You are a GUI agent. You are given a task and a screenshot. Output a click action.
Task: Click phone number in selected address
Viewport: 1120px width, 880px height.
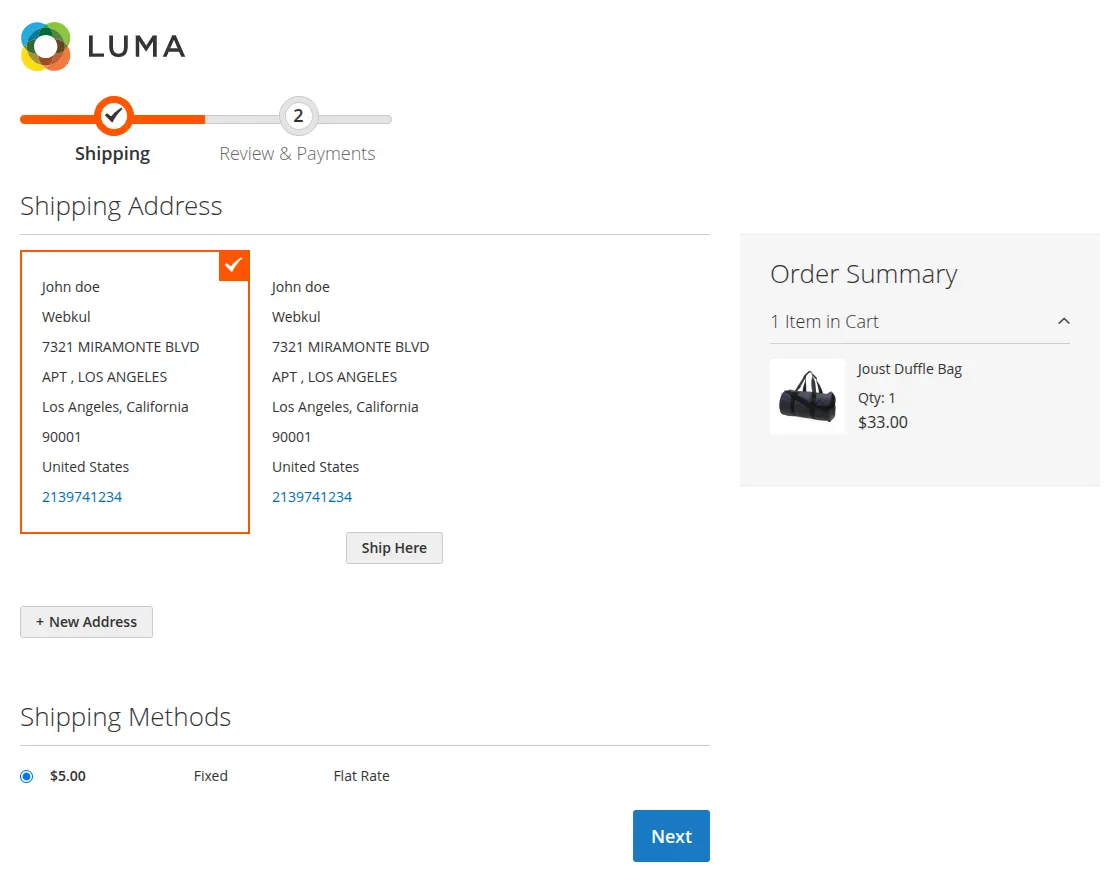[82, 497]
